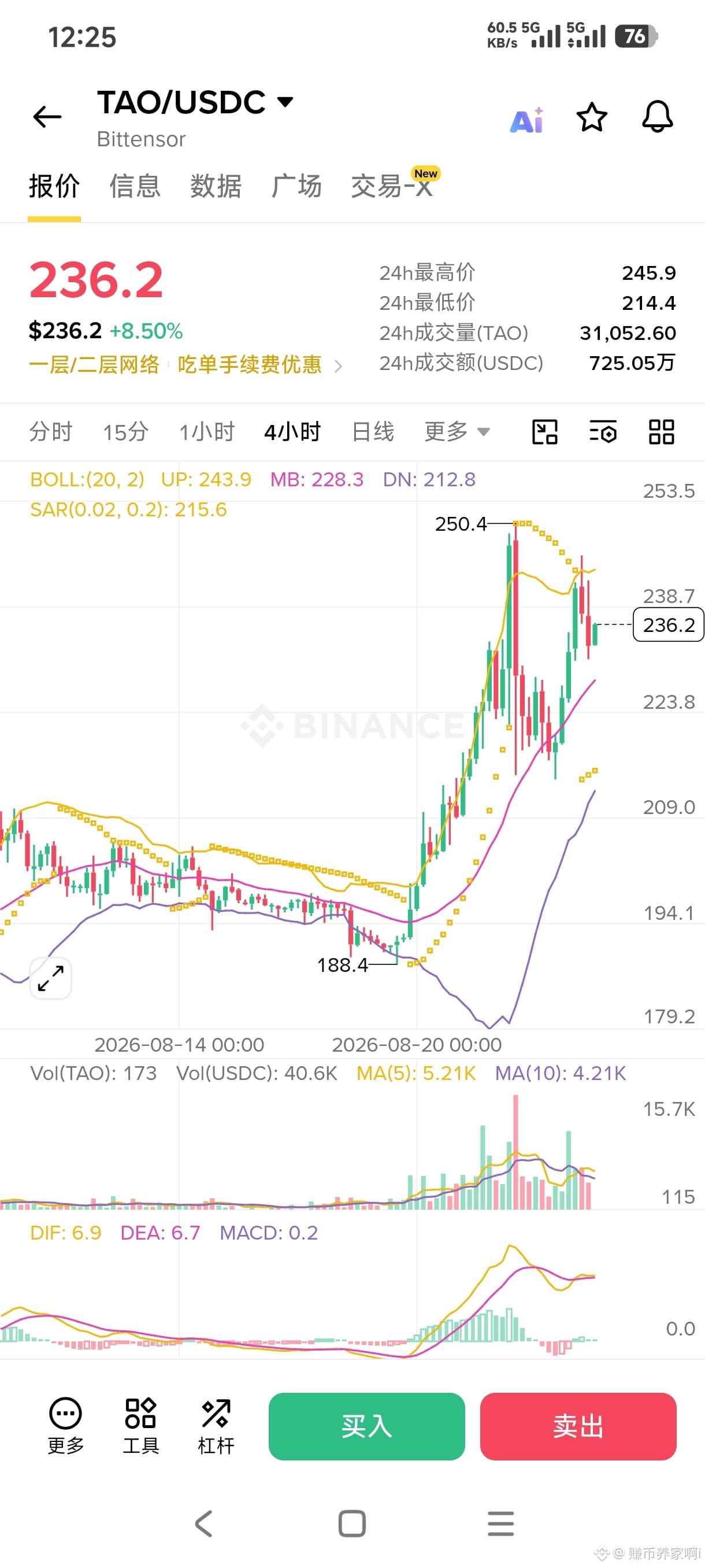Tap the DIF: 6.9 MACD label
This screenshot has width=705, height=1568.
pyautogui.click(x=66, y=1233)
